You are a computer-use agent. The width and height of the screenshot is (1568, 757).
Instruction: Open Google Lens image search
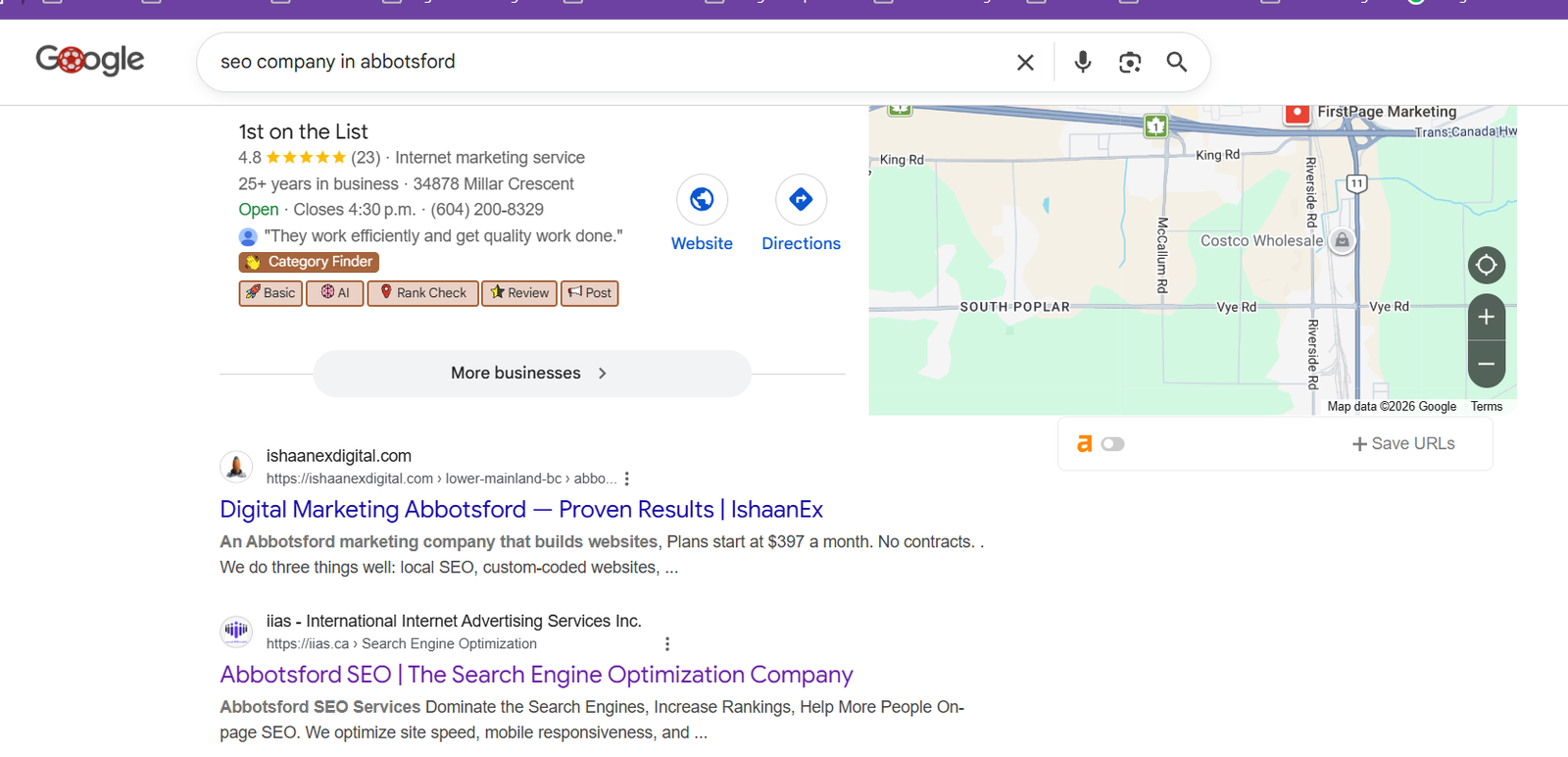pos(1130,62)
